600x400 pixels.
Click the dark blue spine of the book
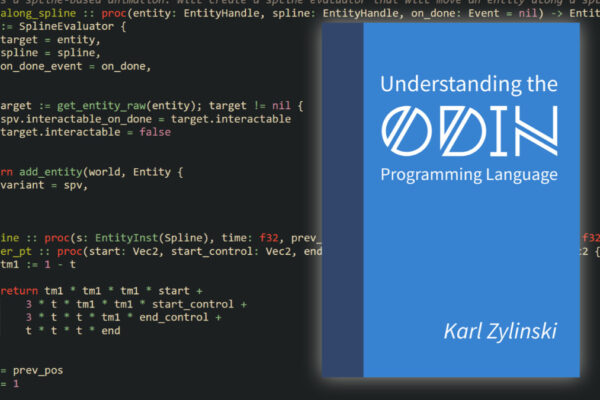coord(342,200)
